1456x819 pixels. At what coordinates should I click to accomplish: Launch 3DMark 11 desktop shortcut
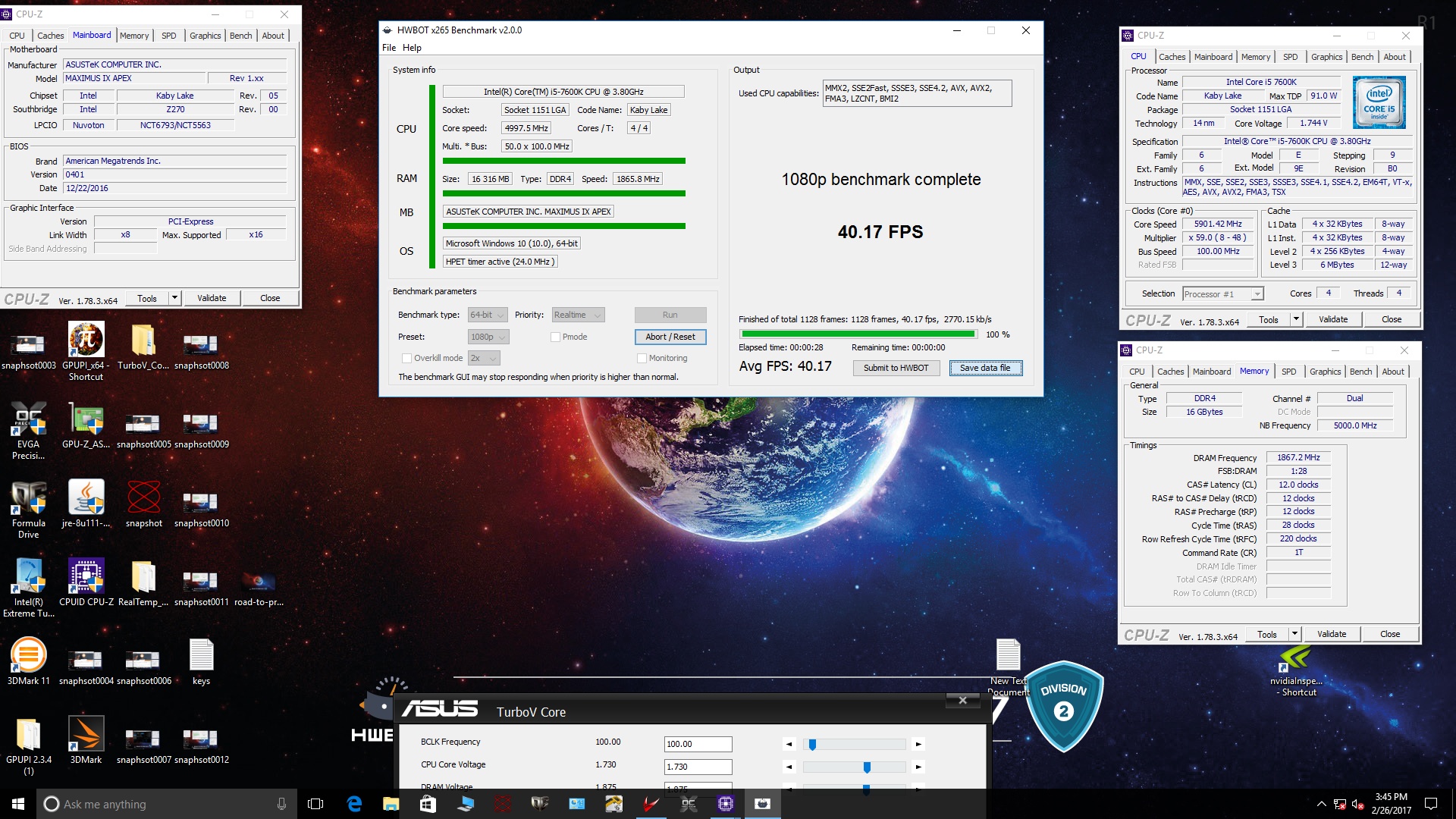(x=29, y=661)
